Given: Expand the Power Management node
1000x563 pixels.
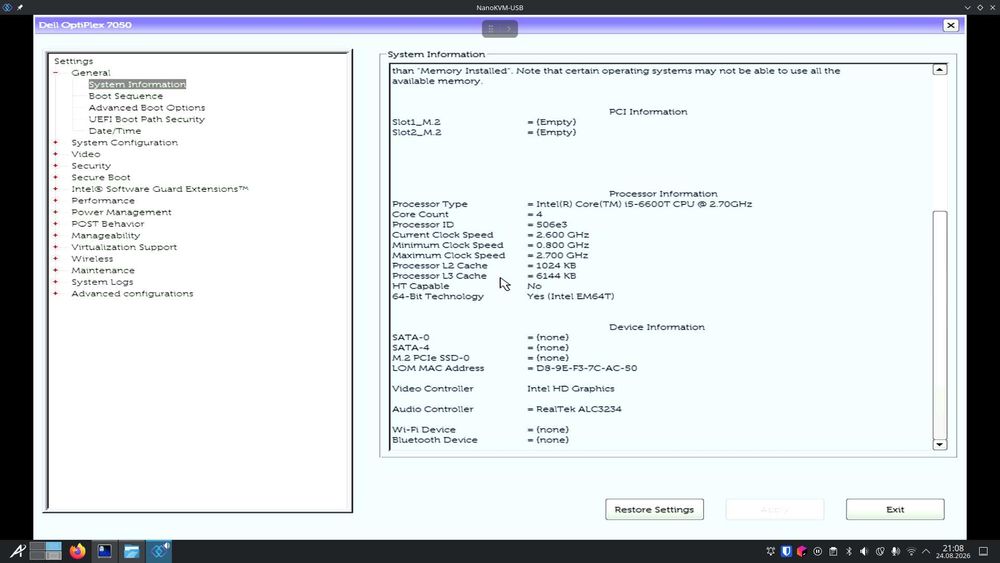Looking at the screenshot, I should coord(55,212).
